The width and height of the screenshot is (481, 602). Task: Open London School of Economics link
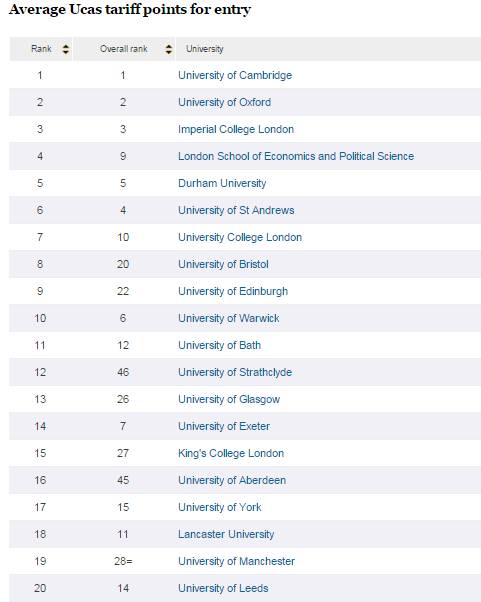[x=296, y=156]
